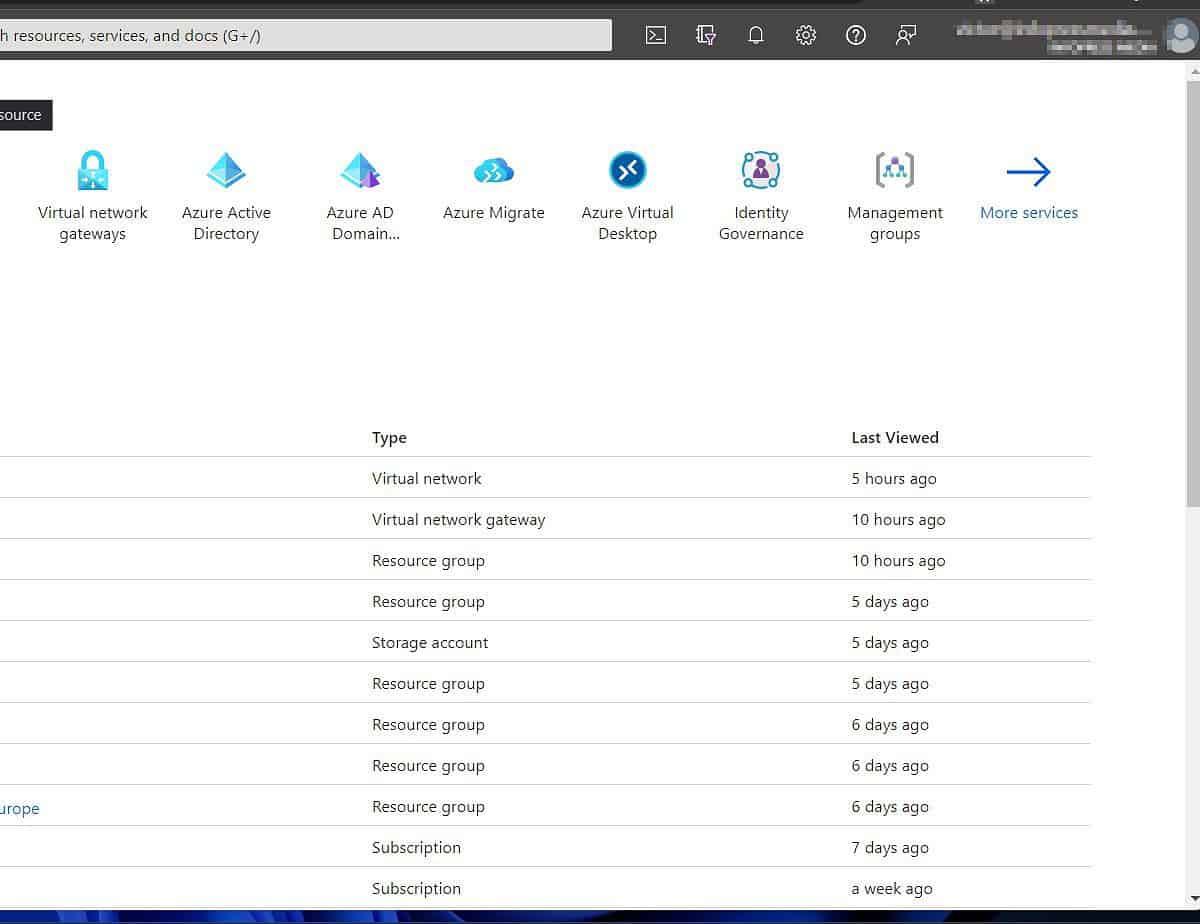Sort recents by the Last Viewed column

coord(894,437)
